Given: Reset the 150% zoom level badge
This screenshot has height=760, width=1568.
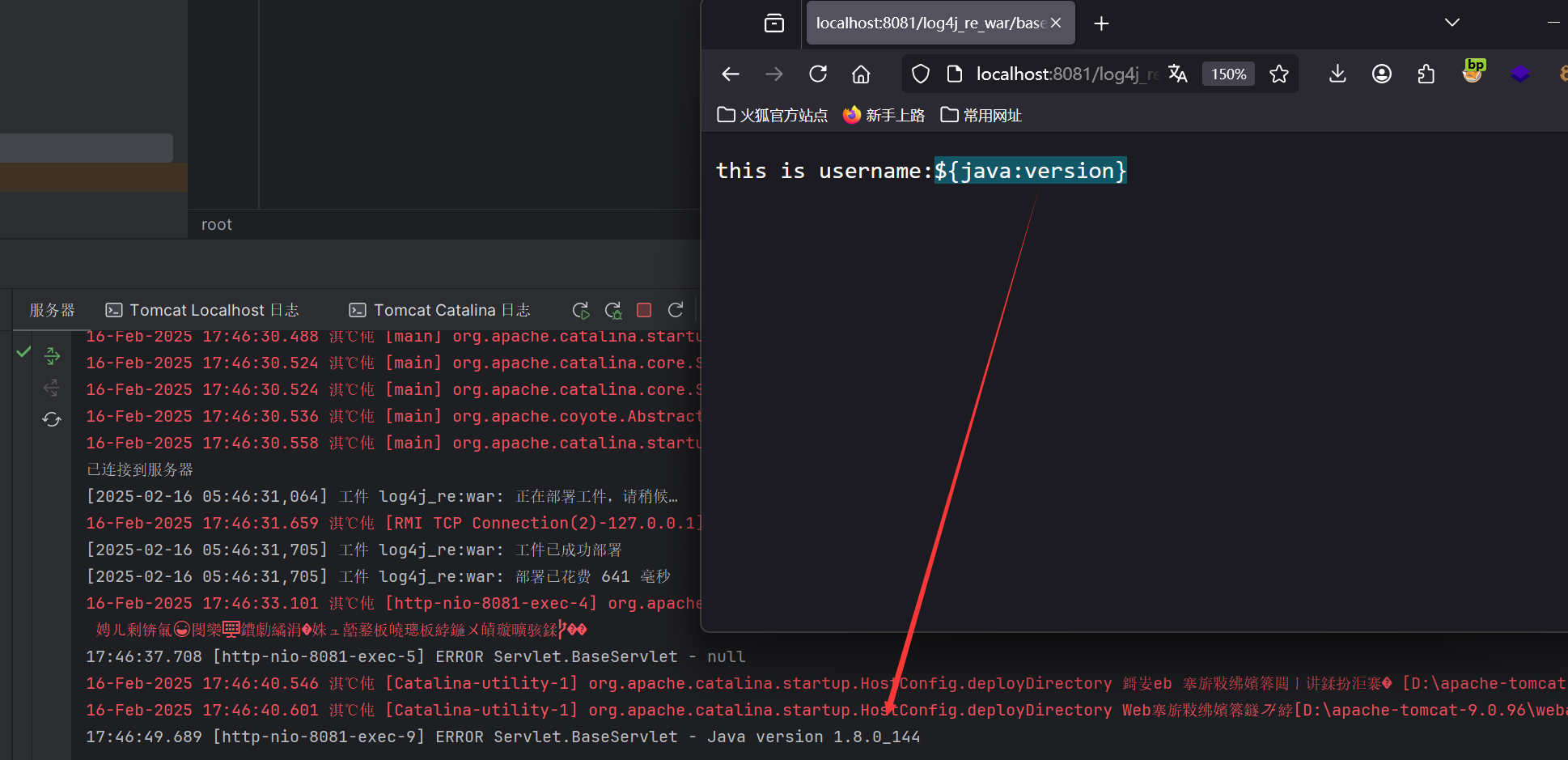Looking at the screenshot, I should (1228, 74).
